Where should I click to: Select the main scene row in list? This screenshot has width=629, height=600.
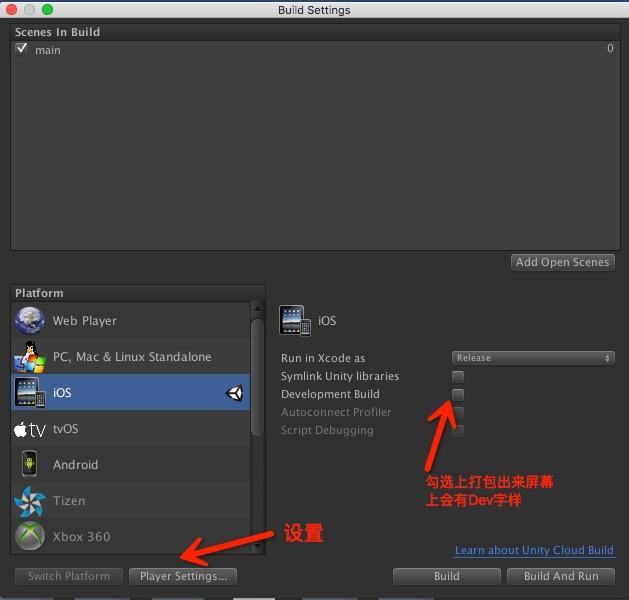(x=300, y=49)
